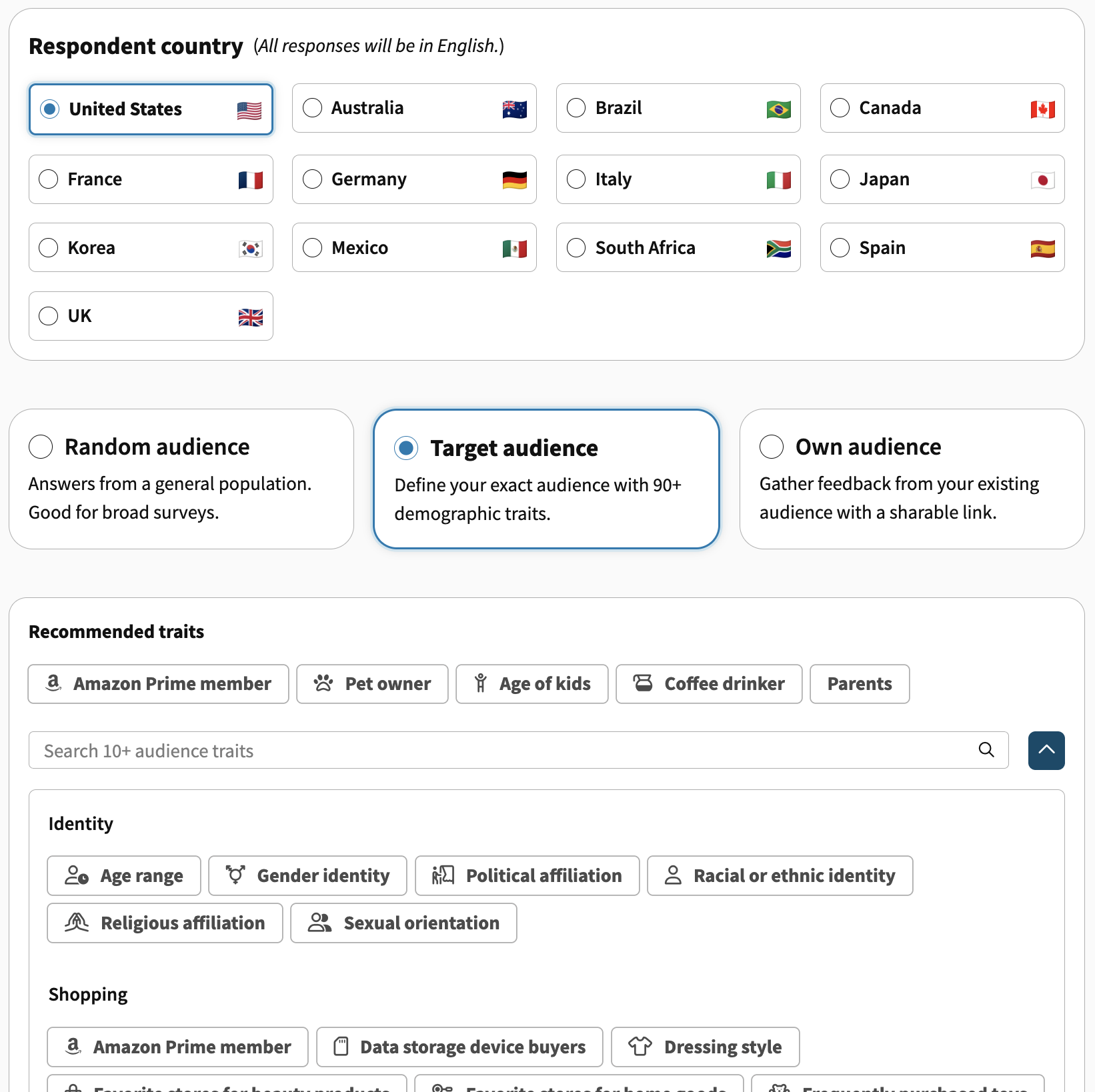This screenshot has width=1095, height=1092.
Task: Add the Parents recommended trait
Action: click(x=859, y=683)
